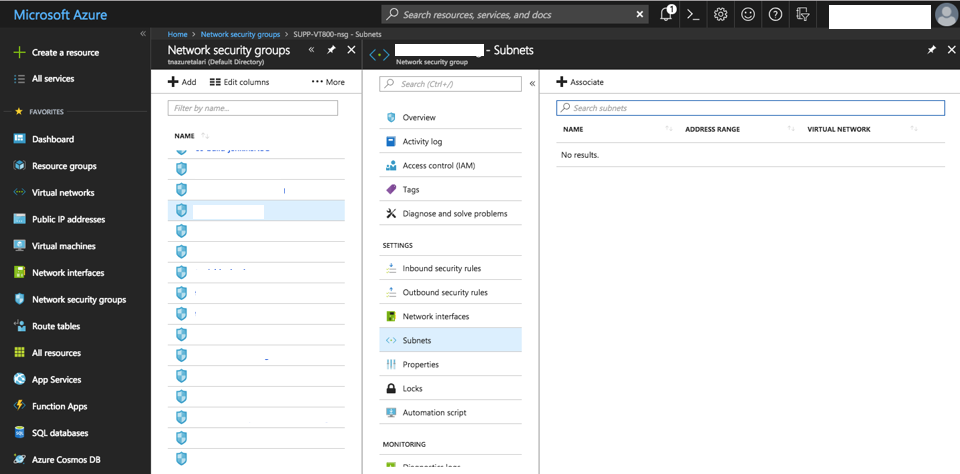Open the notifications bell icon
Viewport: 960px width, 474px height.
pyautogui.click(x=667, y=14)
